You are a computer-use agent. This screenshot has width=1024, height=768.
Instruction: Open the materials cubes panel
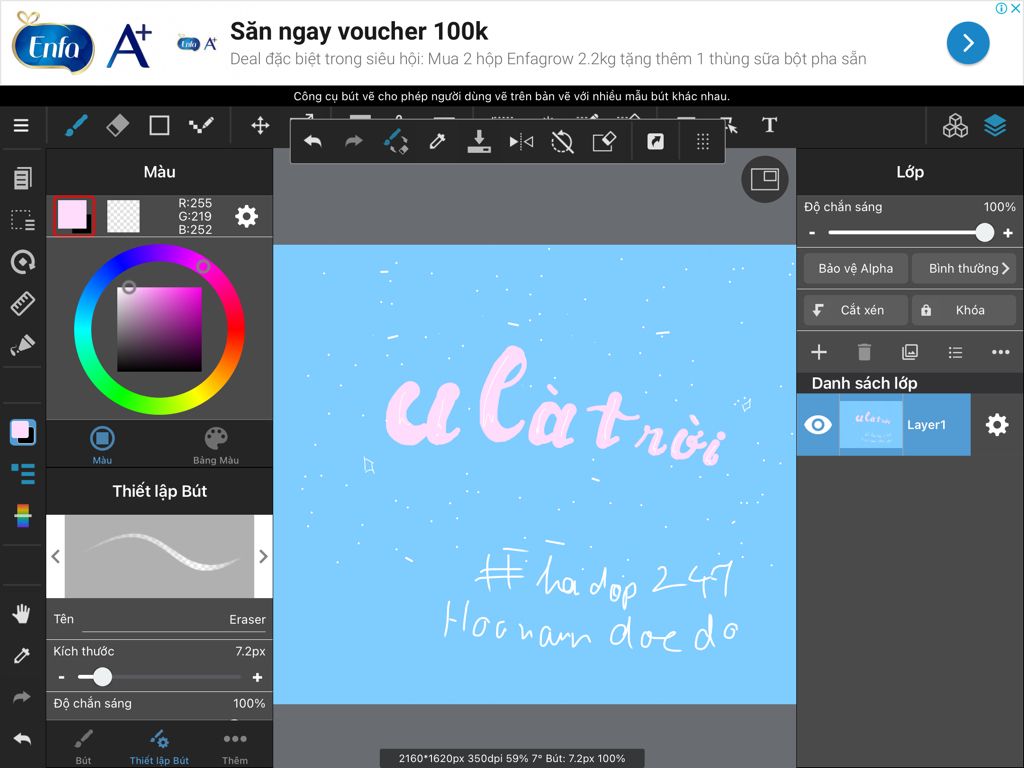point(955,125)
